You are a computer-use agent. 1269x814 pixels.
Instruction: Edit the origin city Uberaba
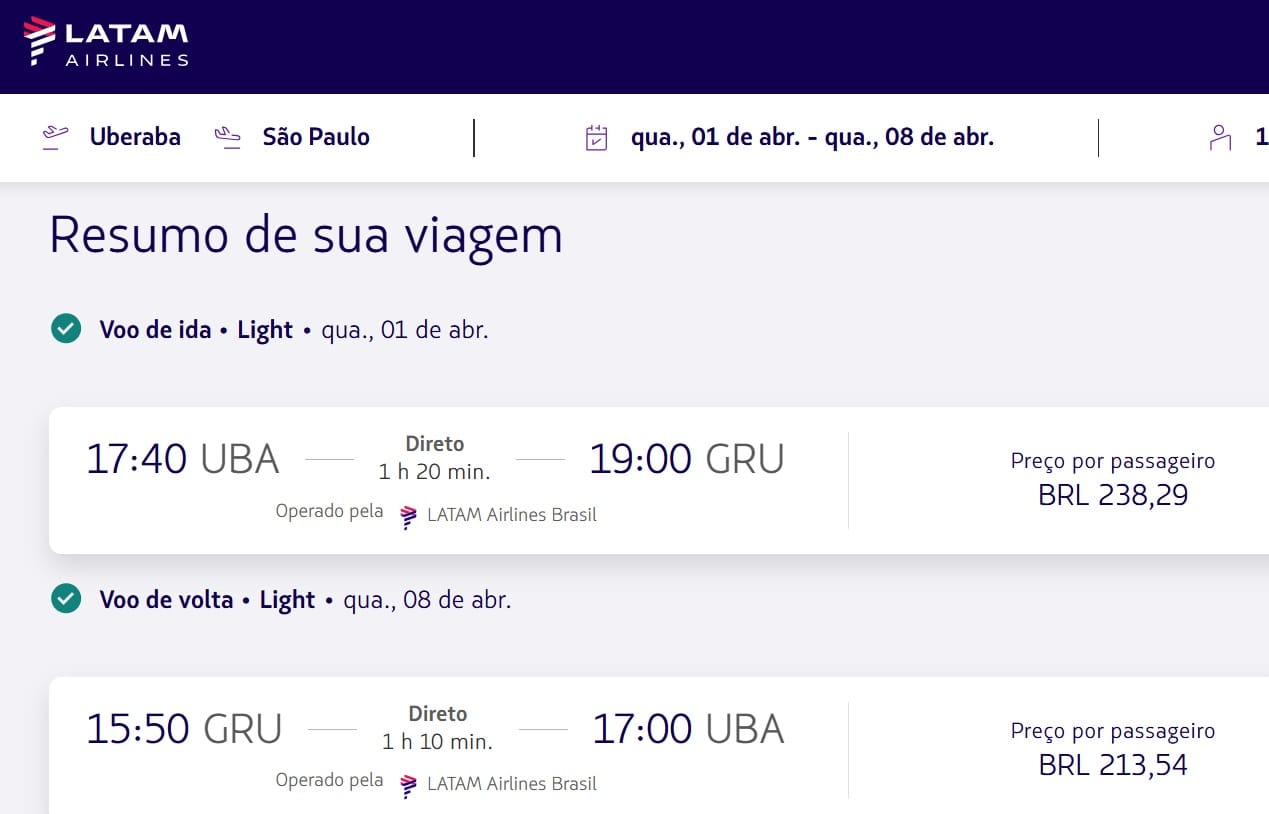click(x=135, y=137)
